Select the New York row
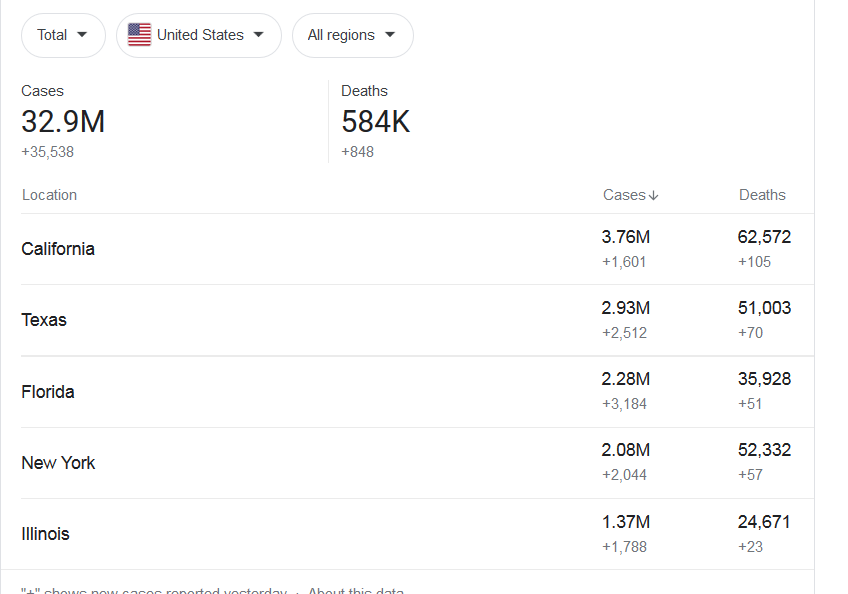Screen dimensions: 848x594 [417, 463]
